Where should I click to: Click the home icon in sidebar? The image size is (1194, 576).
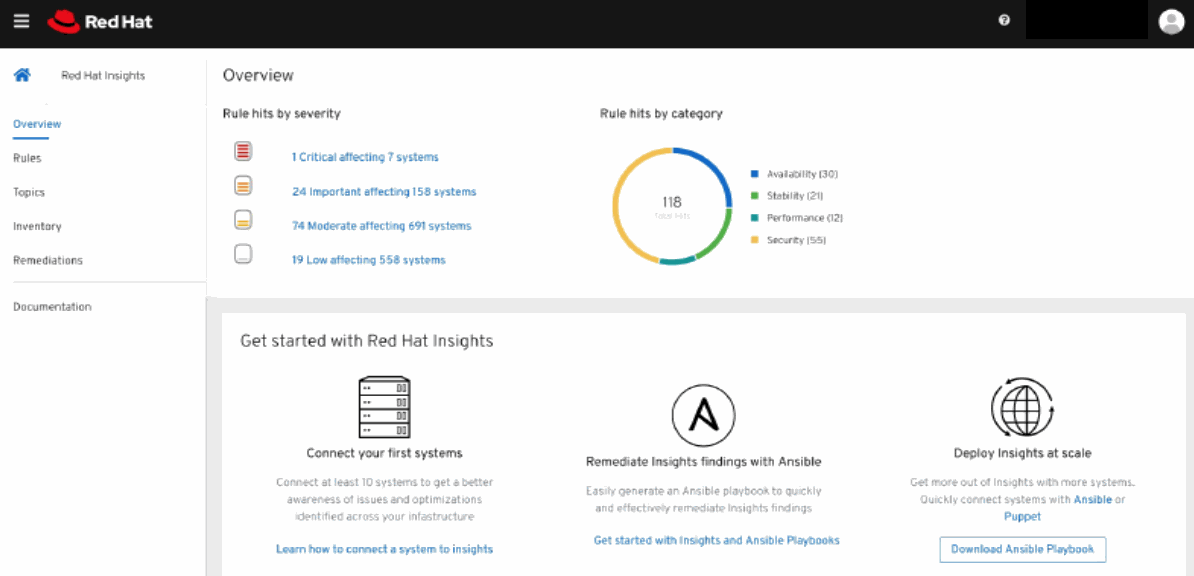click(22, 75)
